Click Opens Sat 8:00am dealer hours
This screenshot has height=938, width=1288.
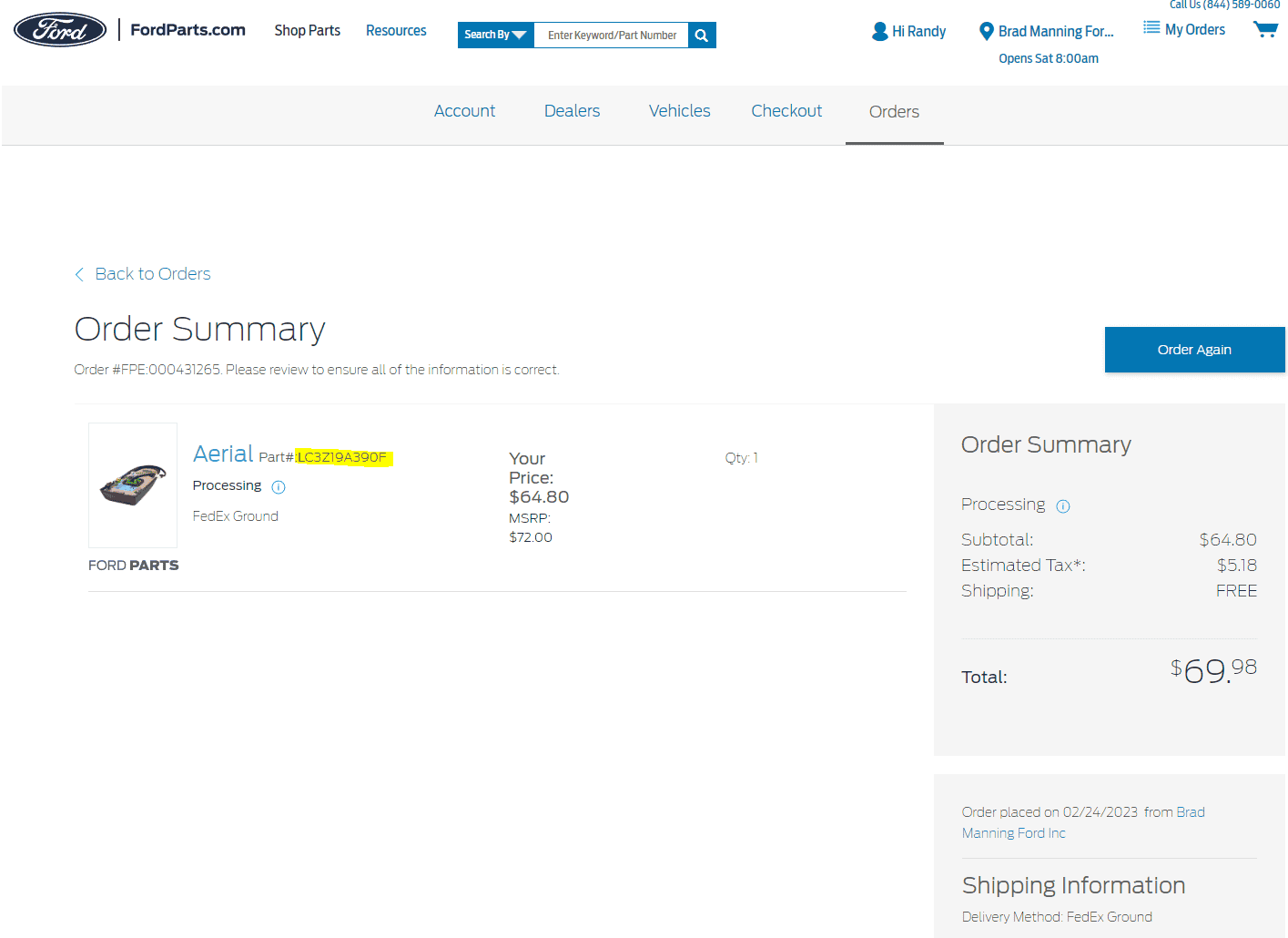point(1049,59)
